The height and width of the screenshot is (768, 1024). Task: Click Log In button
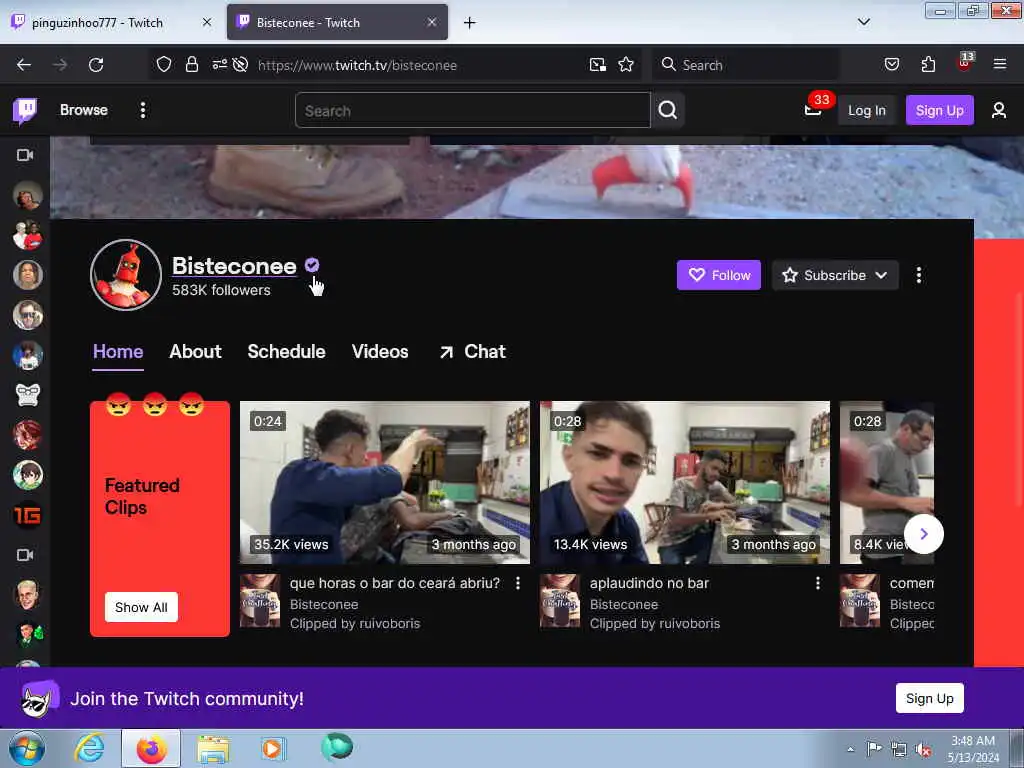tap(867, 110)
